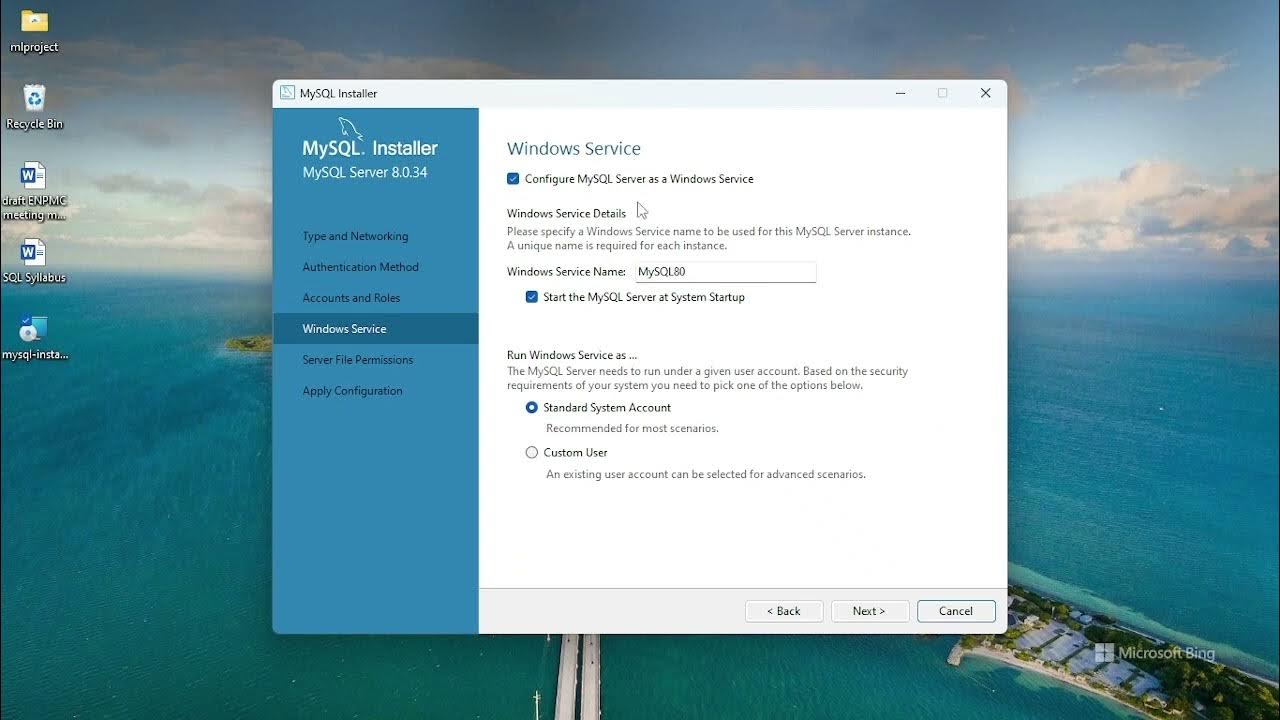Click the Cancel button
Viewport: 1280px width, 720px height.
(956, 611)
